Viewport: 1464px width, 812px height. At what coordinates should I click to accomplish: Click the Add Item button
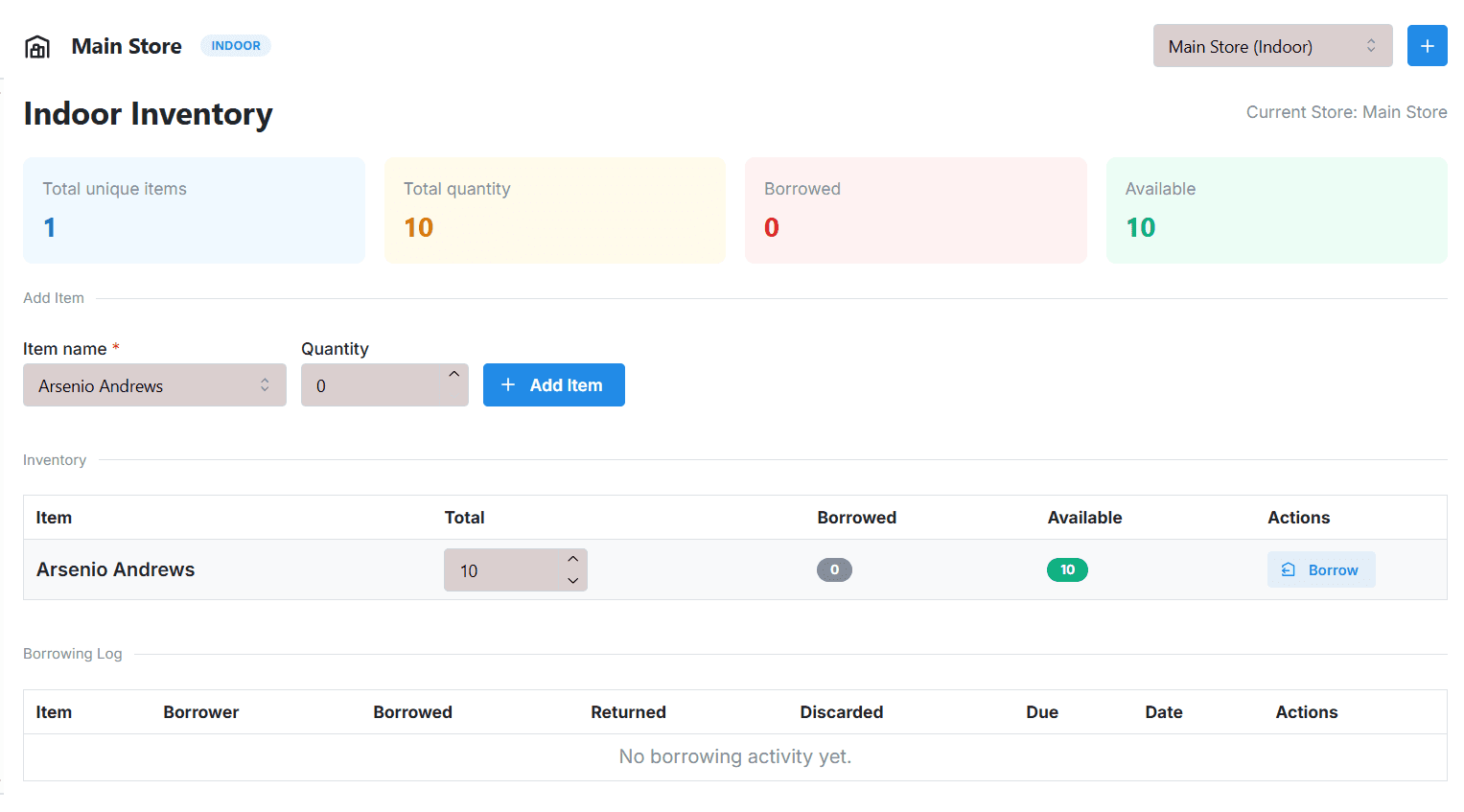pyautogui.click(x=553, y=384)
